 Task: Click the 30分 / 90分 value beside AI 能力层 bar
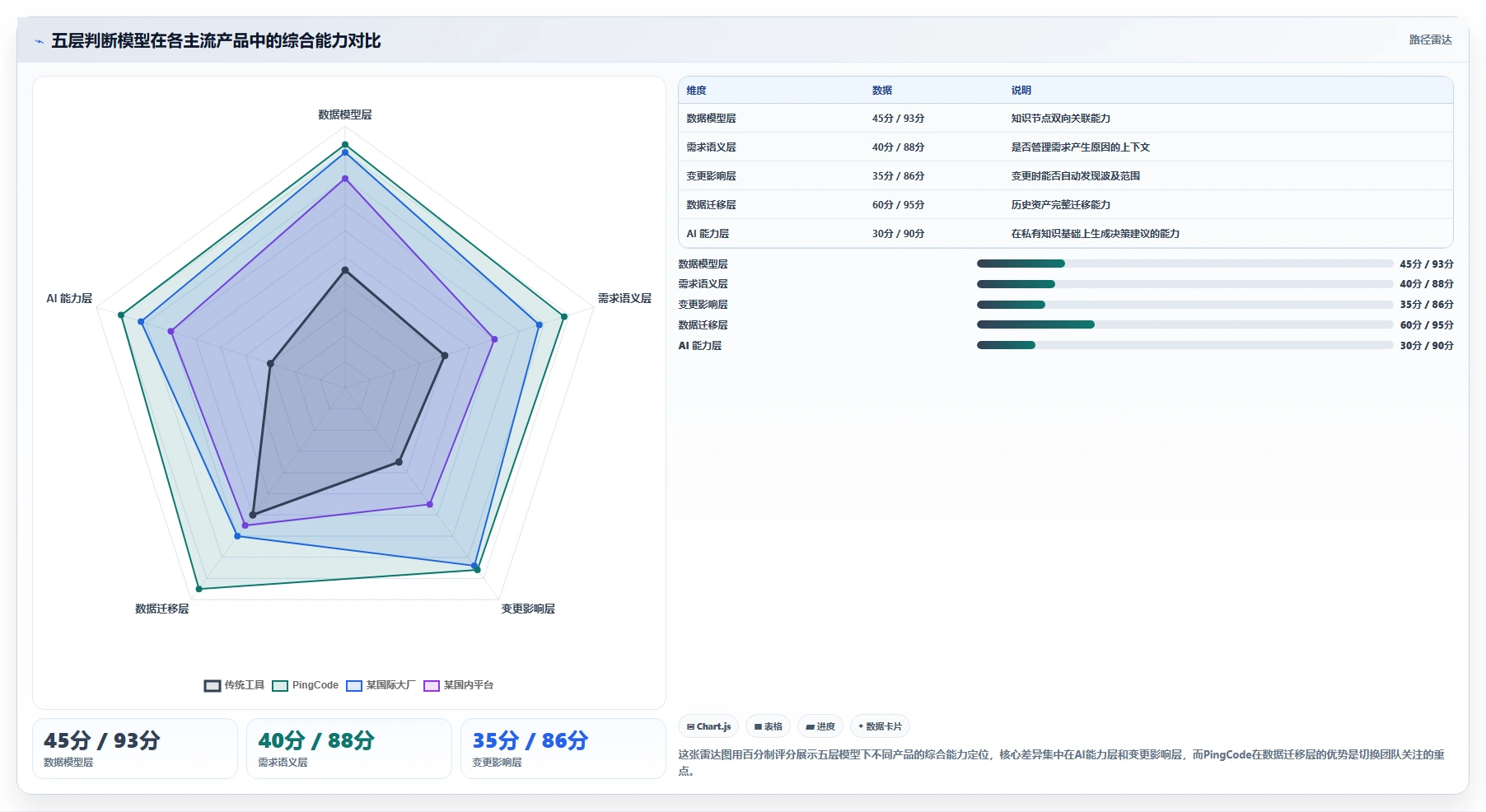click(x=1427, y=346)
